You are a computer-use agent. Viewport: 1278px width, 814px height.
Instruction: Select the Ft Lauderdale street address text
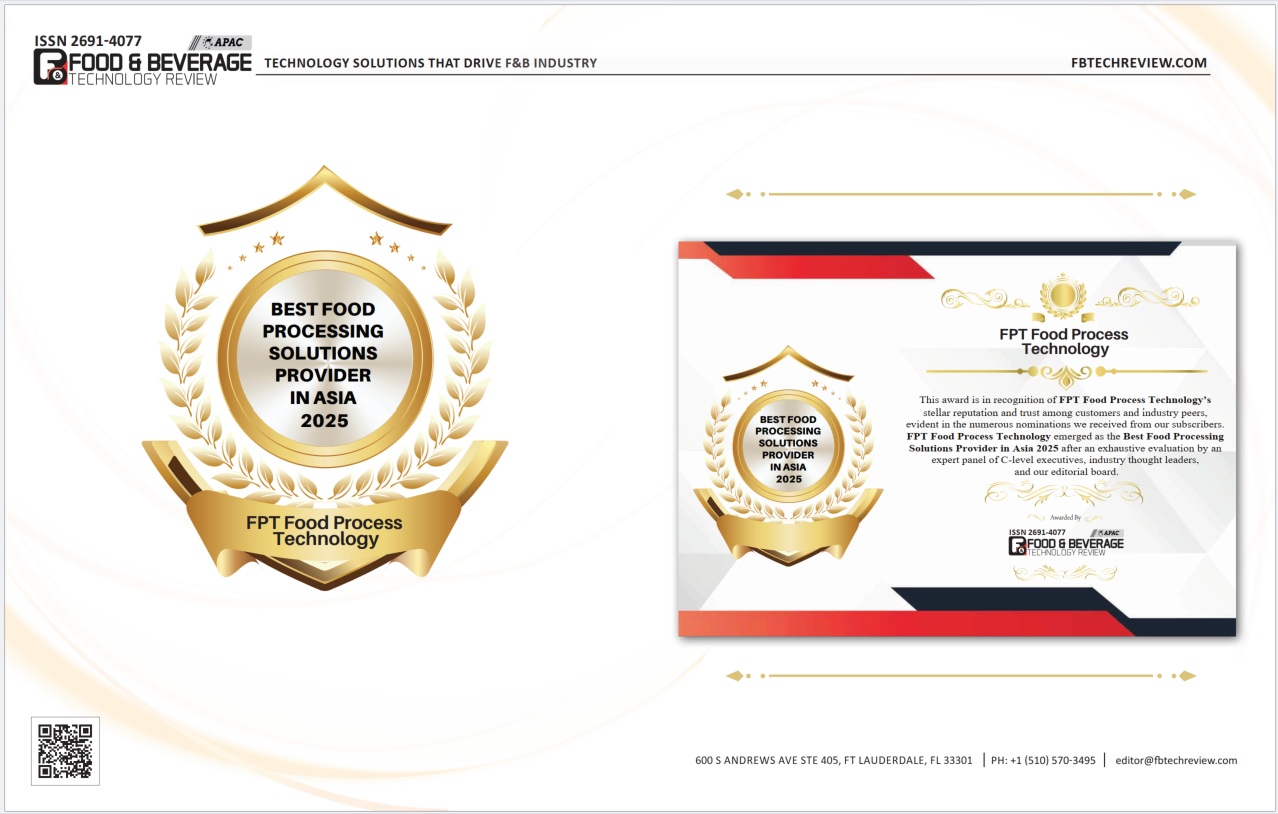(834, 760)
